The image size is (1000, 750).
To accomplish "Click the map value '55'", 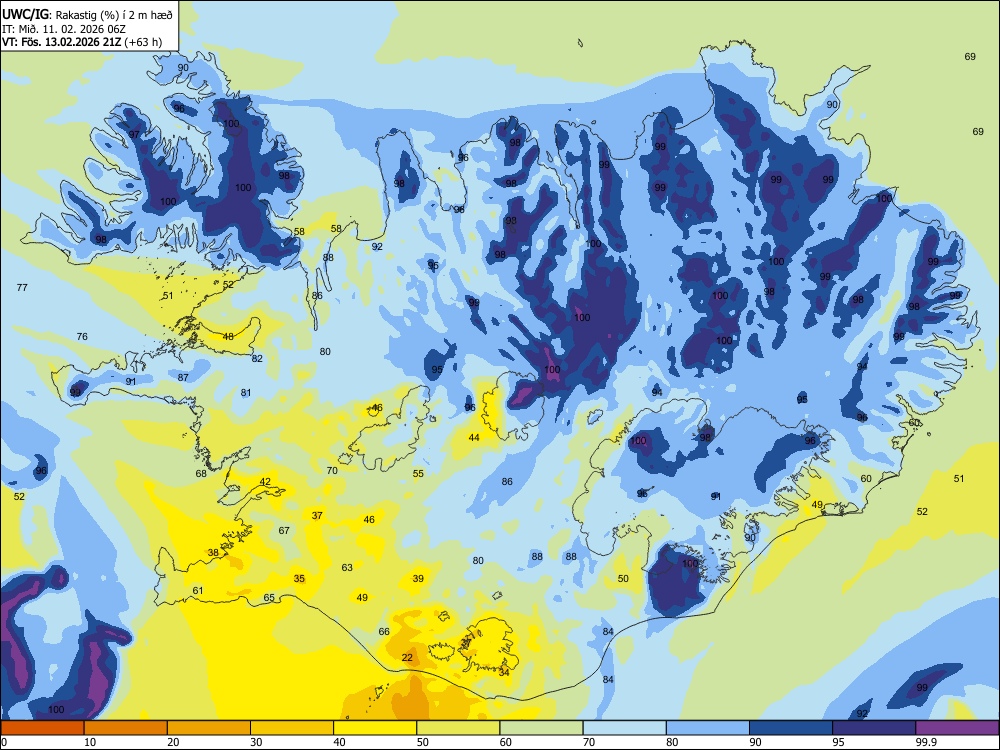I will [418, 473].
